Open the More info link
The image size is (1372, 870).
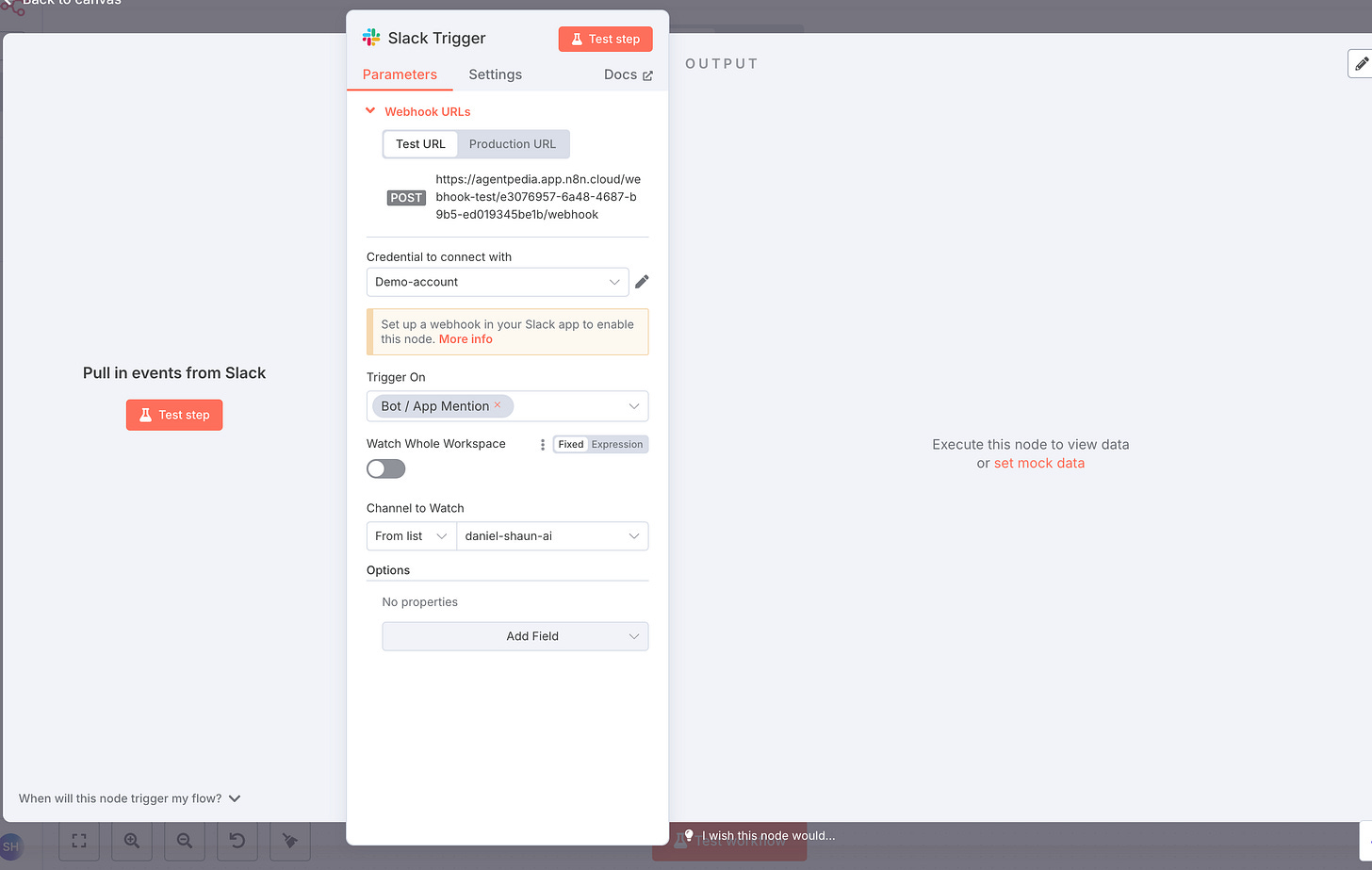point(465,339)
